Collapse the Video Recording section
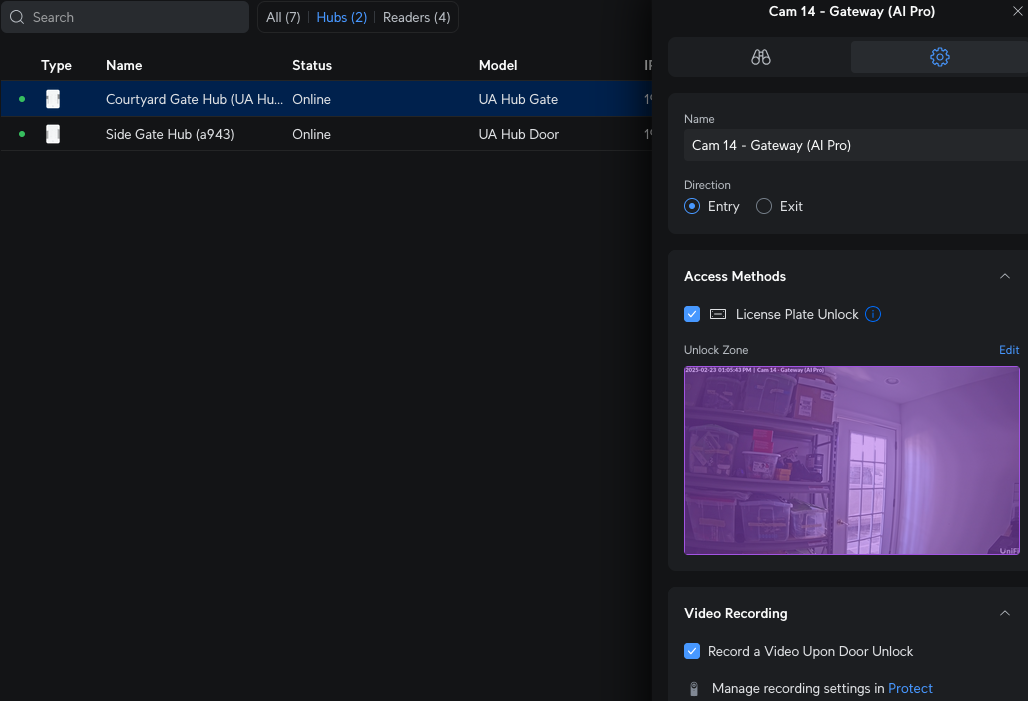This screenshot has width=1028, height=701. [1005, 613]
